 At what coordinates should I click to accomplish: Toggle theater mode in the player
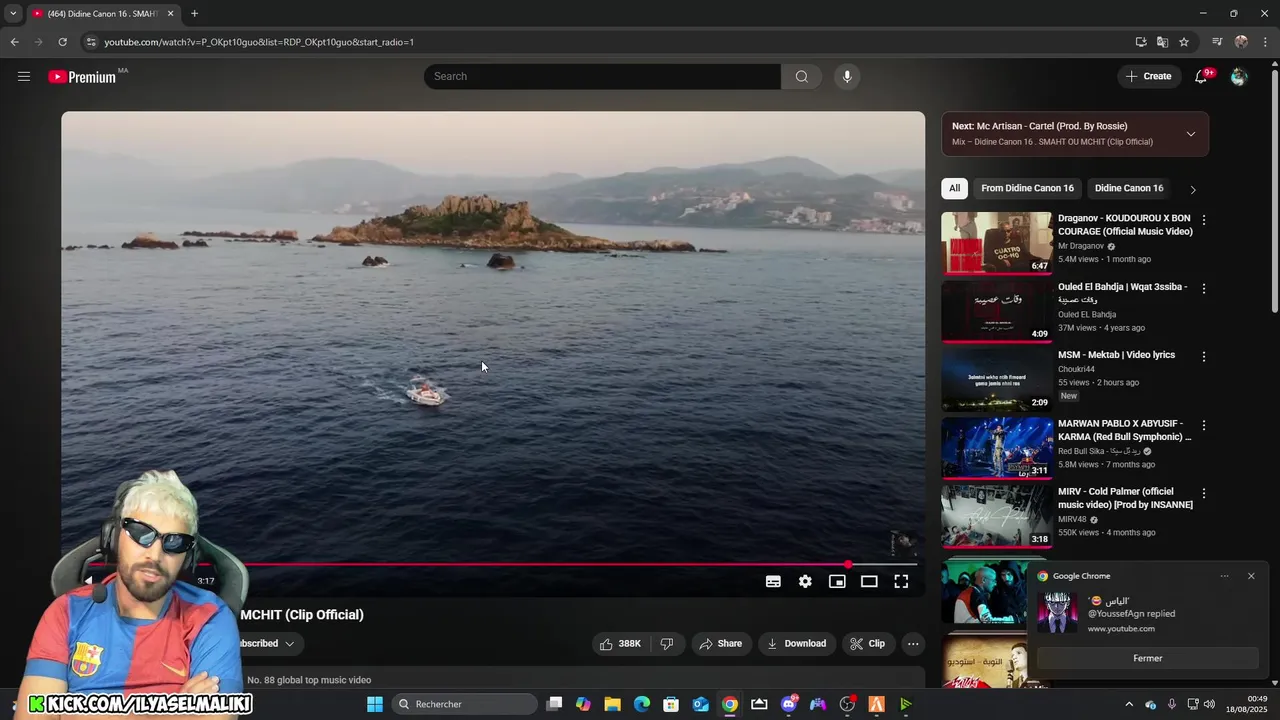click(x=869, y=581)
